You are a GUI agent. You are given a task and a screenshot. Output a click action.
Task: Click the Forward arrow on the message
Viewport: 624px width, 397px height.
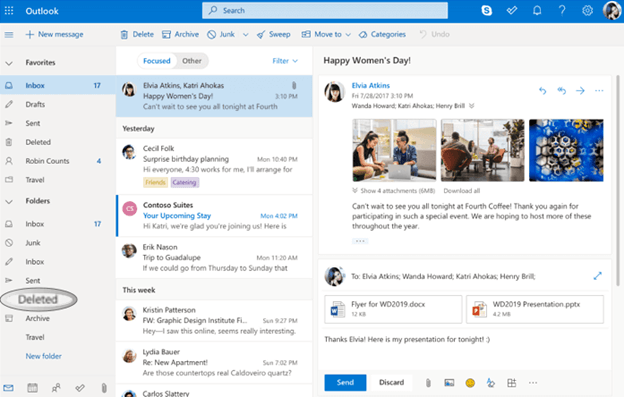[580, 91]
